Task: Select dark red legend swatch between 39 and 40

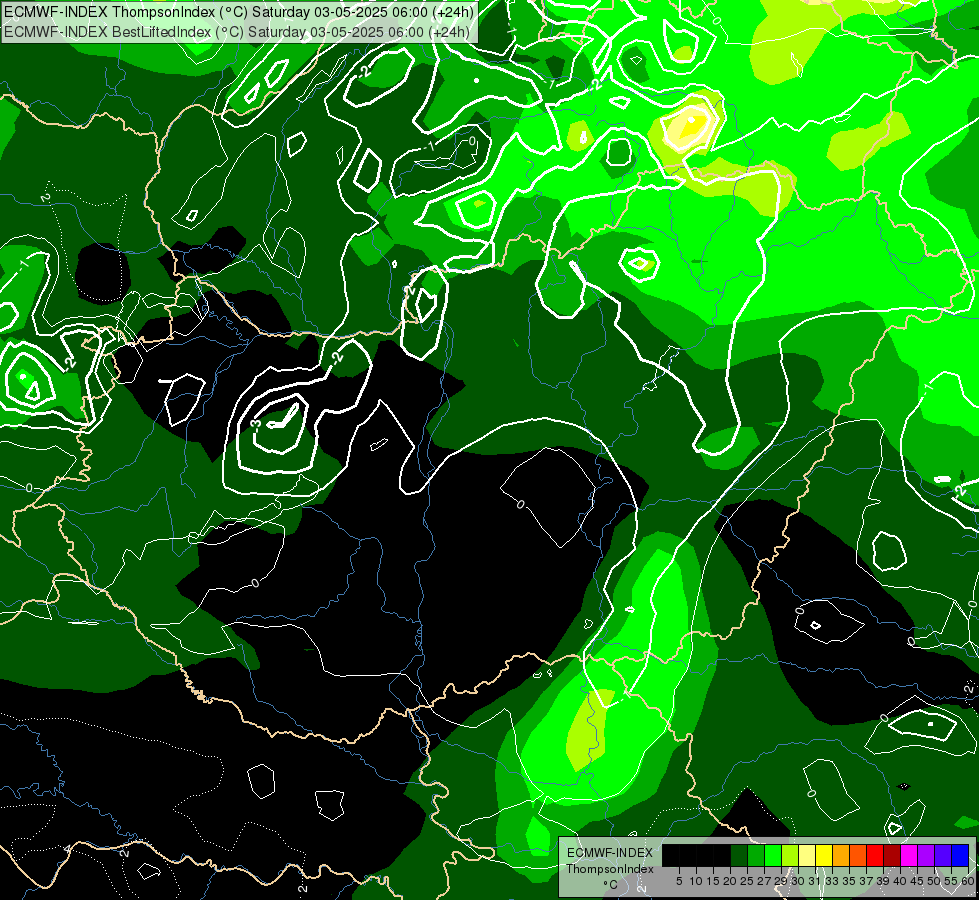Action: (892, 855)
